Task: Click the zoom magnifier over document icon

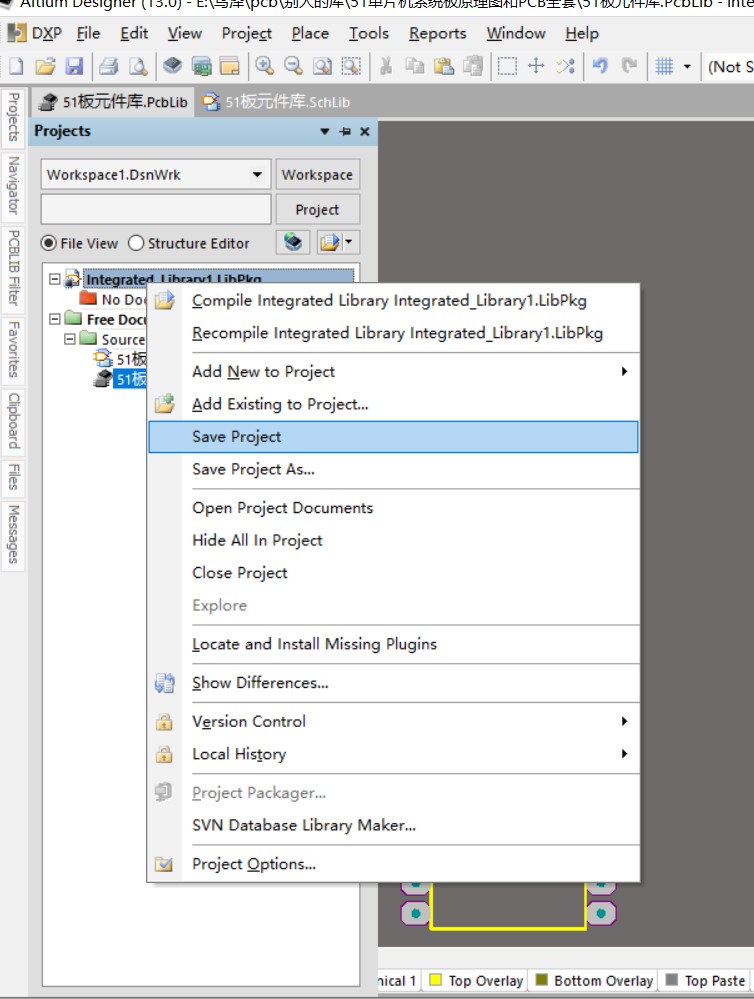Action: [x=323, y=66]
